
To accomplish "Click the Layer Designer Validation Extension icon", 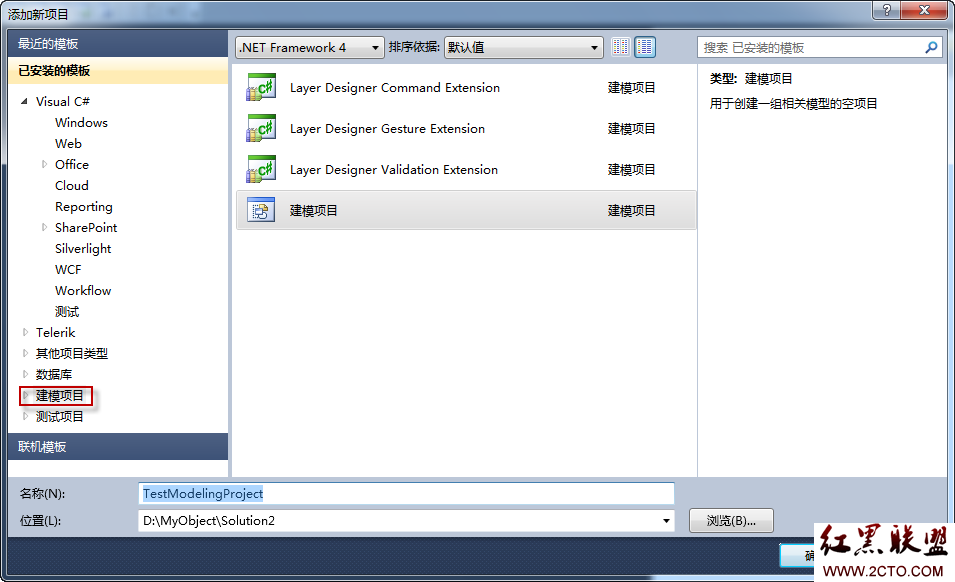I will point(261,169).
